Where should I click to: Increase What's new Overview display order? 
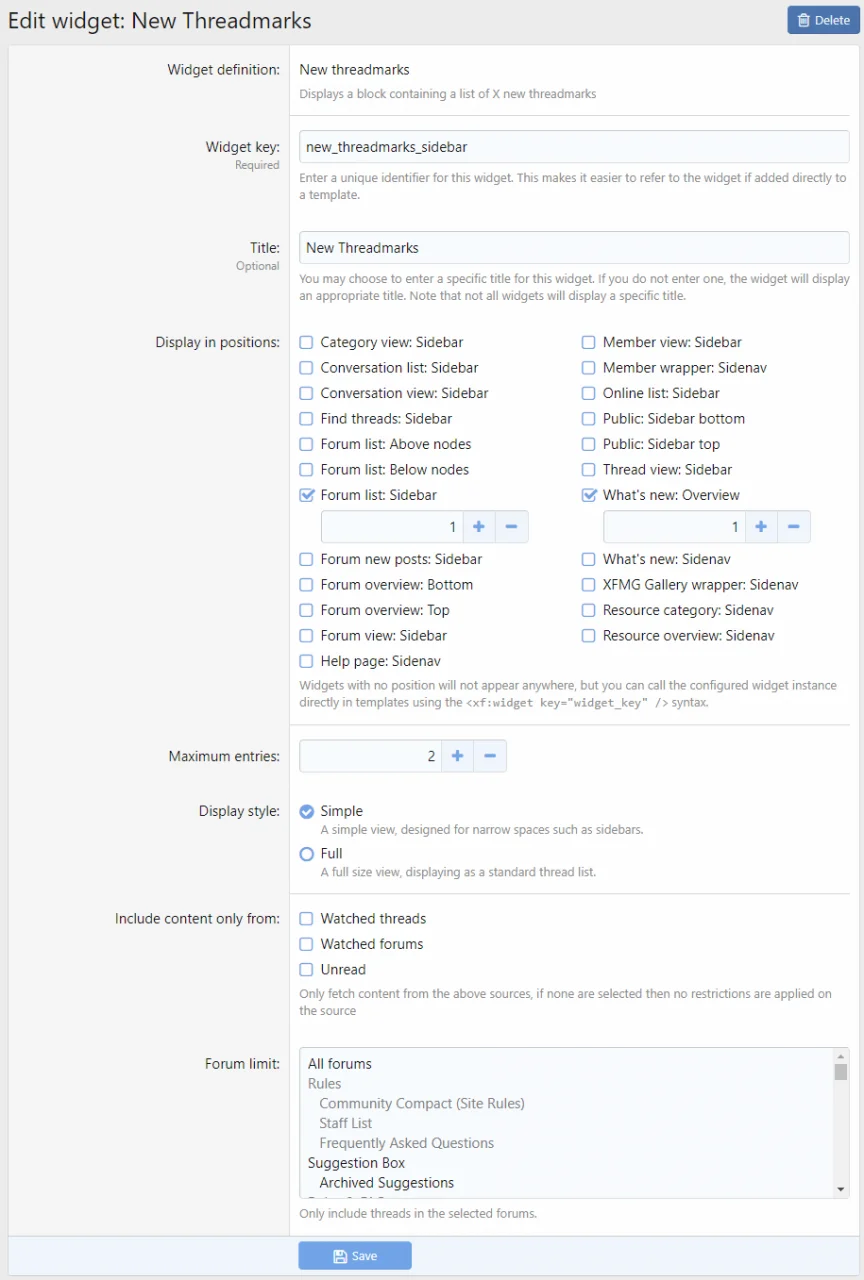[x=761, y=527]
